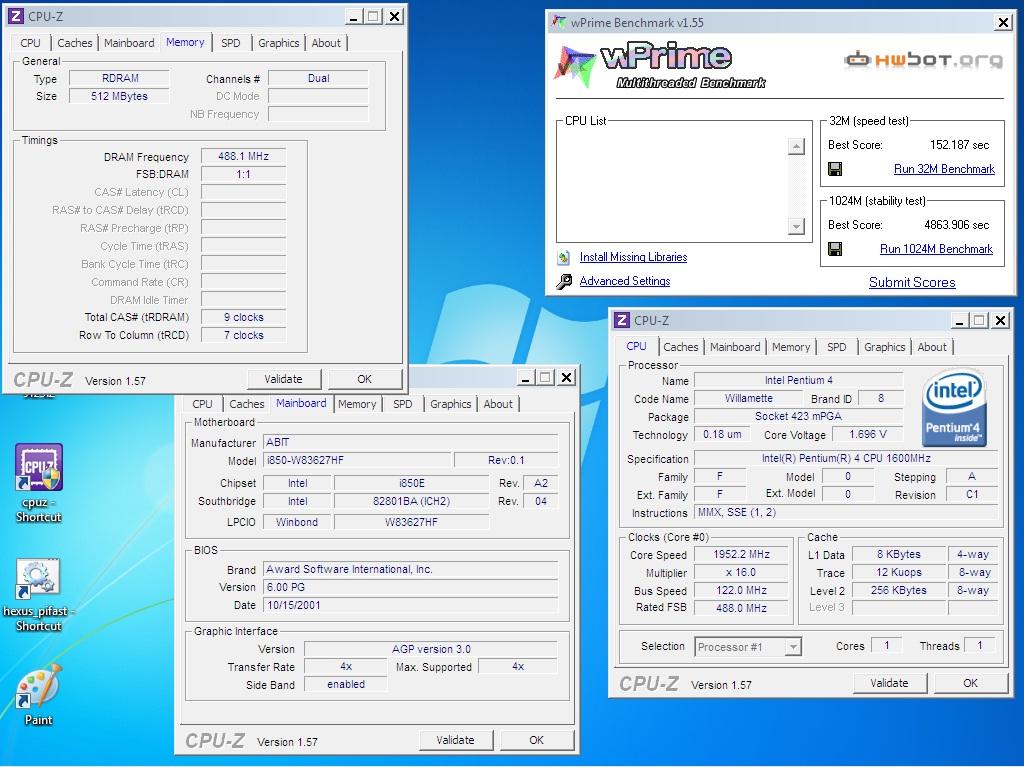Click Validate in the CPU window

point(889,683)
